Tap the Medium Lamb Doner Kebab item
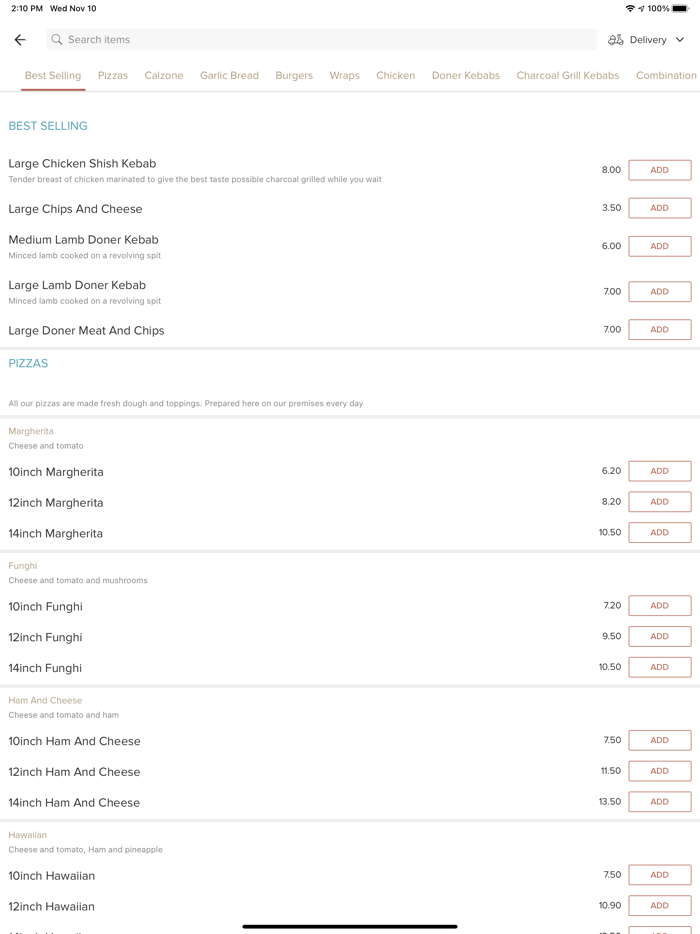The image size is (700, 934). [x=84, y=240]
